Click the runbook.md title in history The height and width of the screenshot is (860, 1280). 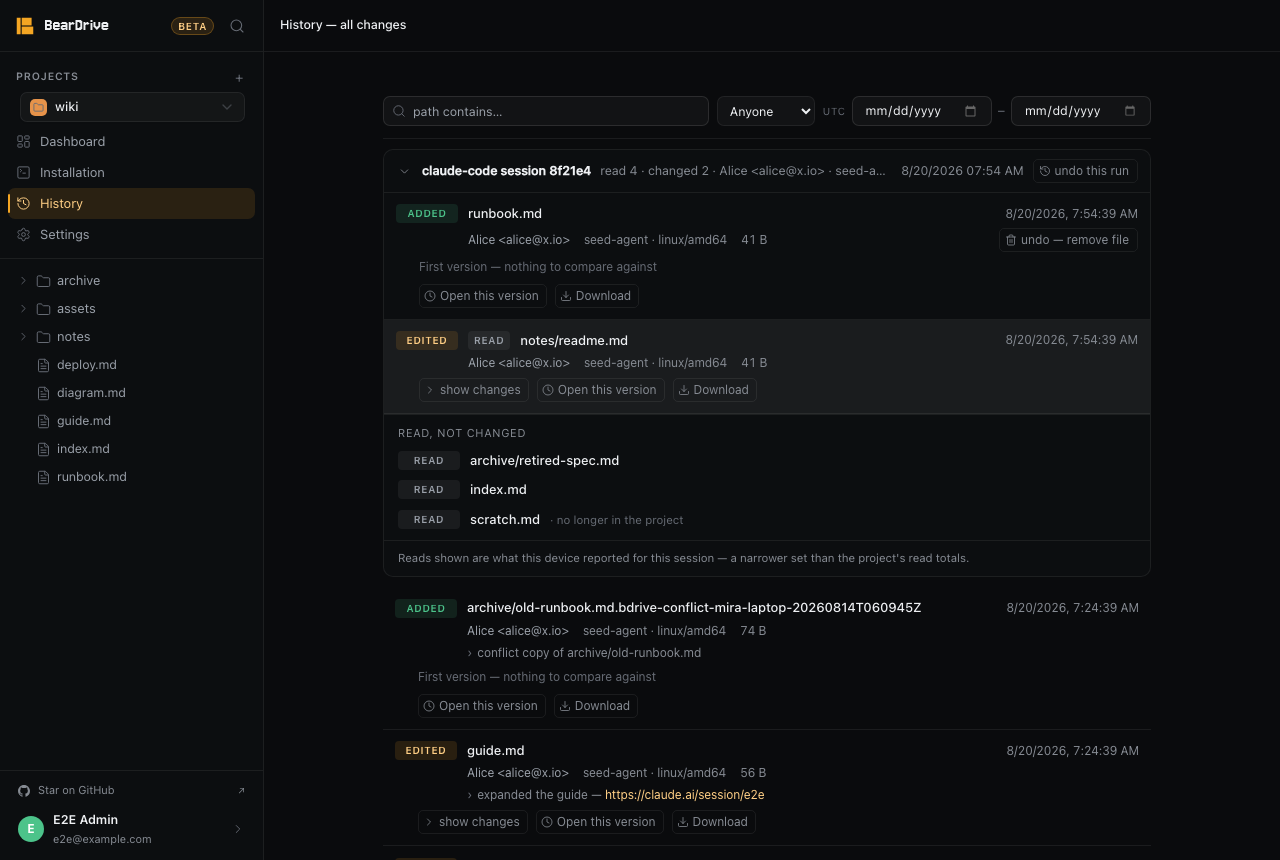click(x=505, y=214)
